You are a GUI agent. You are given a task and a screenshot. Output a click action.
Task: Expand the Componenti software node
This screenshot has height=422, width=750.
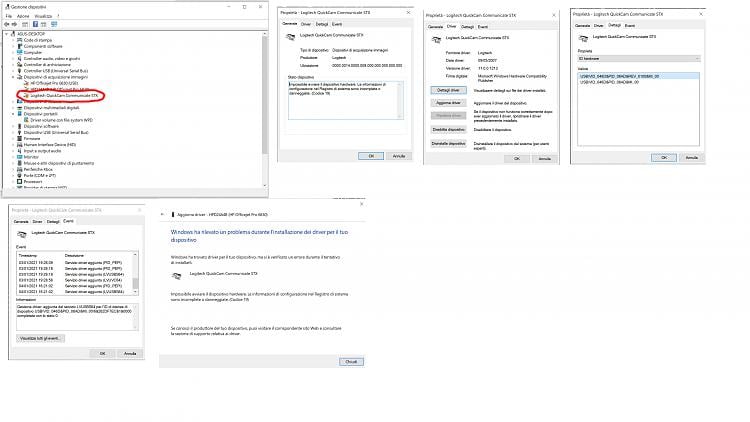(x=13, y=46)
